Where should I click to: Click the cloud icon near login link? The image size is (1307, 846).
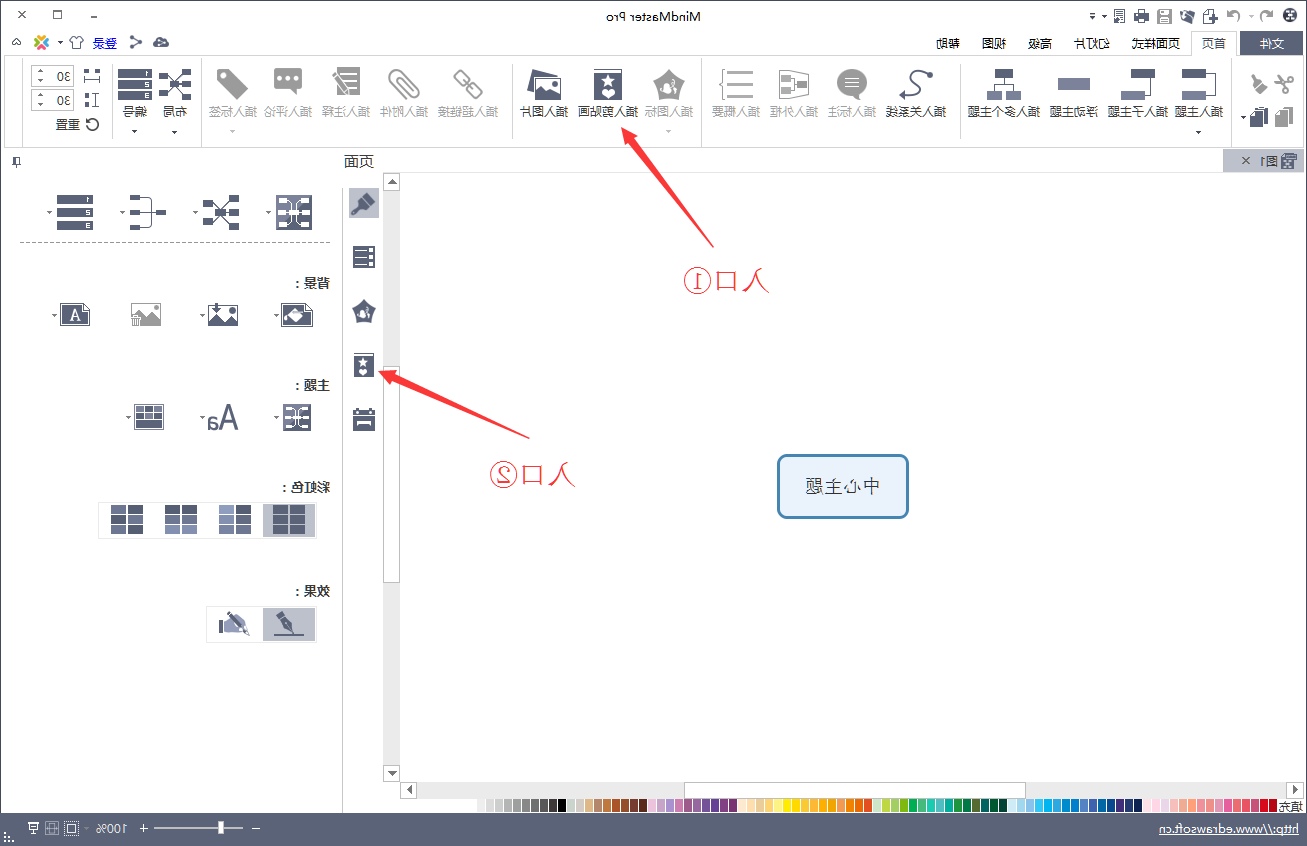tap(160, 43)
